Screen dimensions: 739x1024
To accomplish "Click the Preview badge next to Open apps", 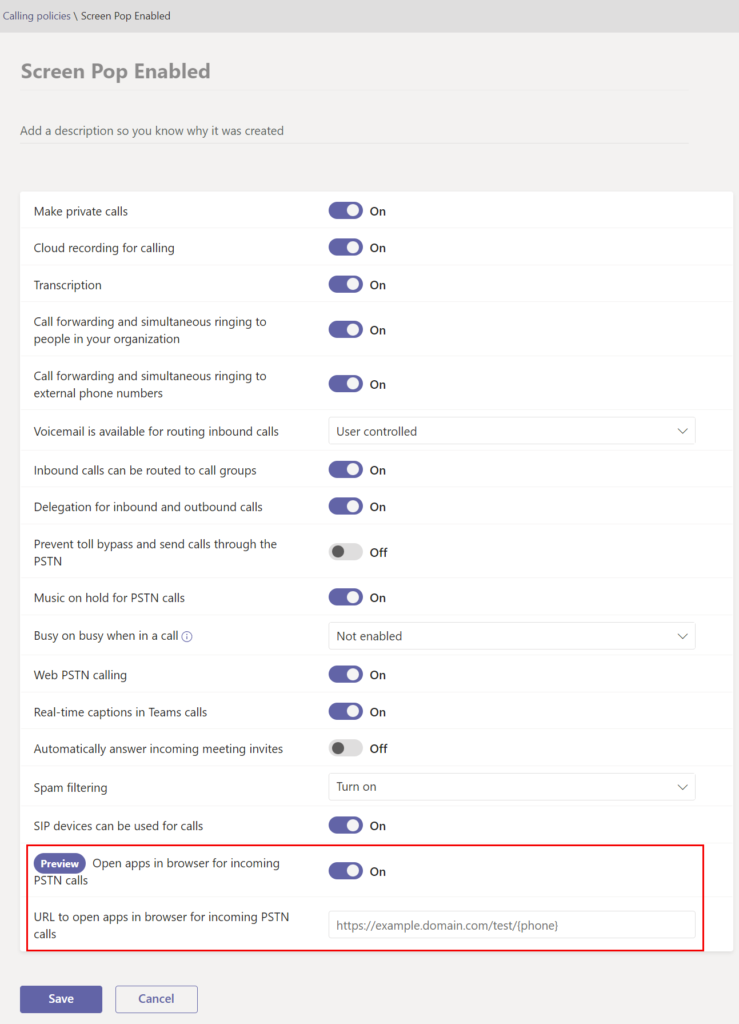I will click(x=59, y=862).
